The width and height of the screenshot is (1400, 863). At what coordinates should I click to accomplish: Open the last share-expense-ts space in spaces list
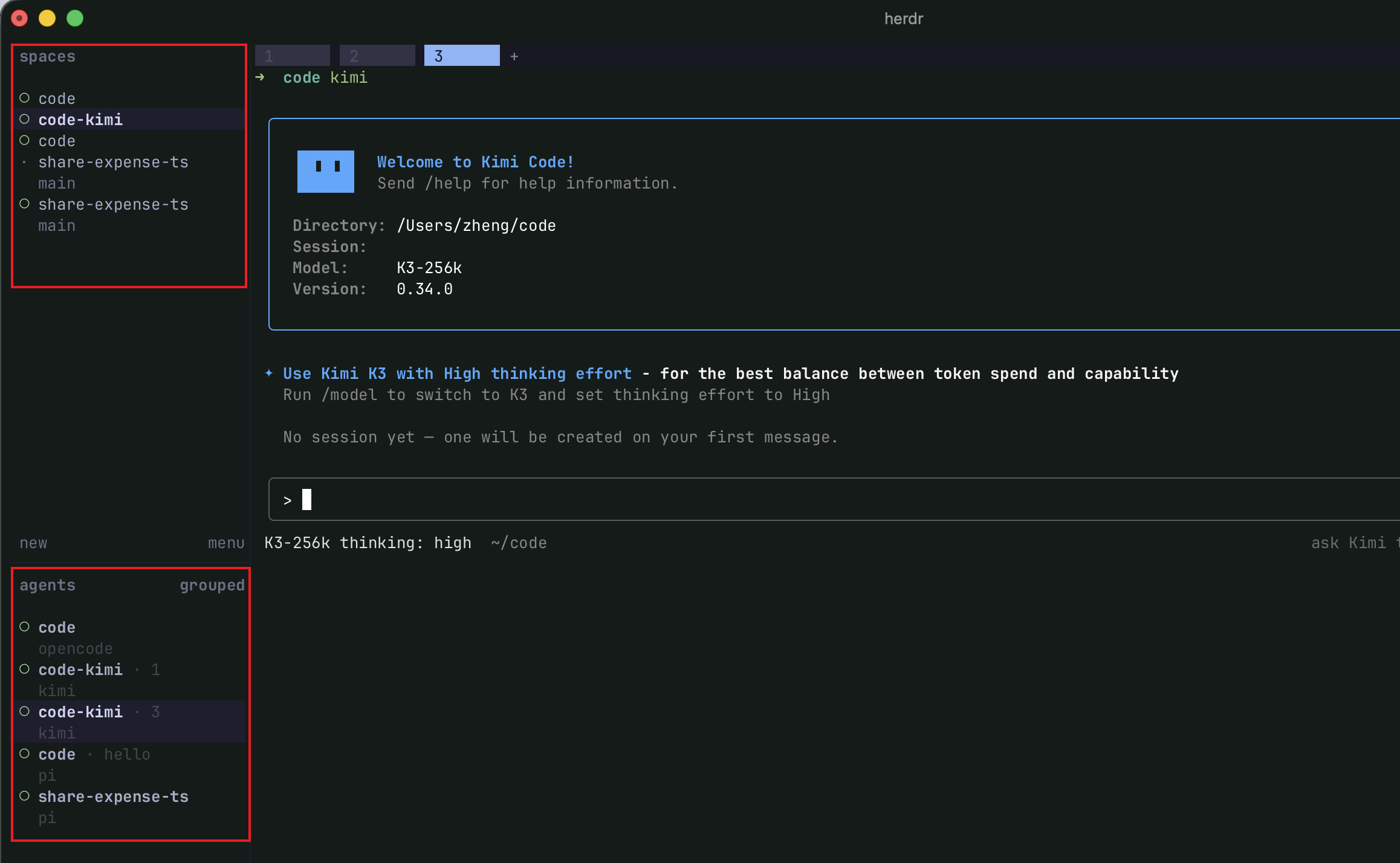point(129,215)
